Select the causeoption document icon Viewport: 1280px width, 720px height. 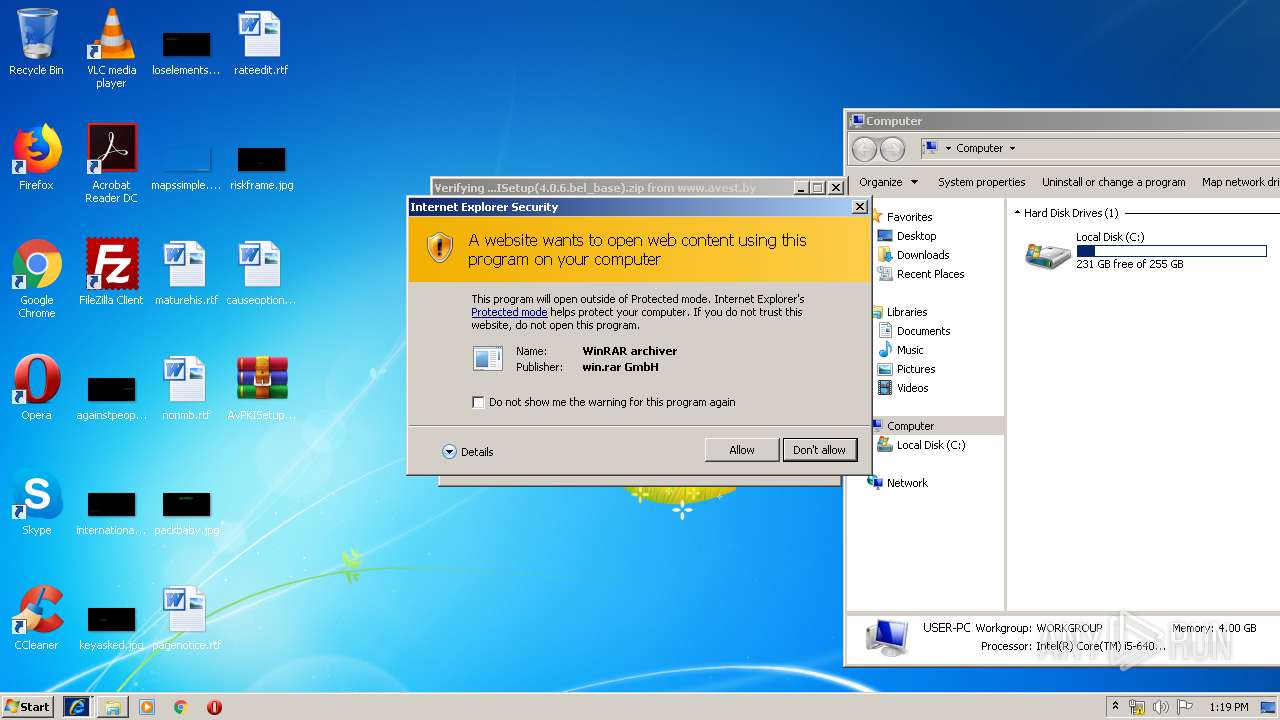click(261, 272)
